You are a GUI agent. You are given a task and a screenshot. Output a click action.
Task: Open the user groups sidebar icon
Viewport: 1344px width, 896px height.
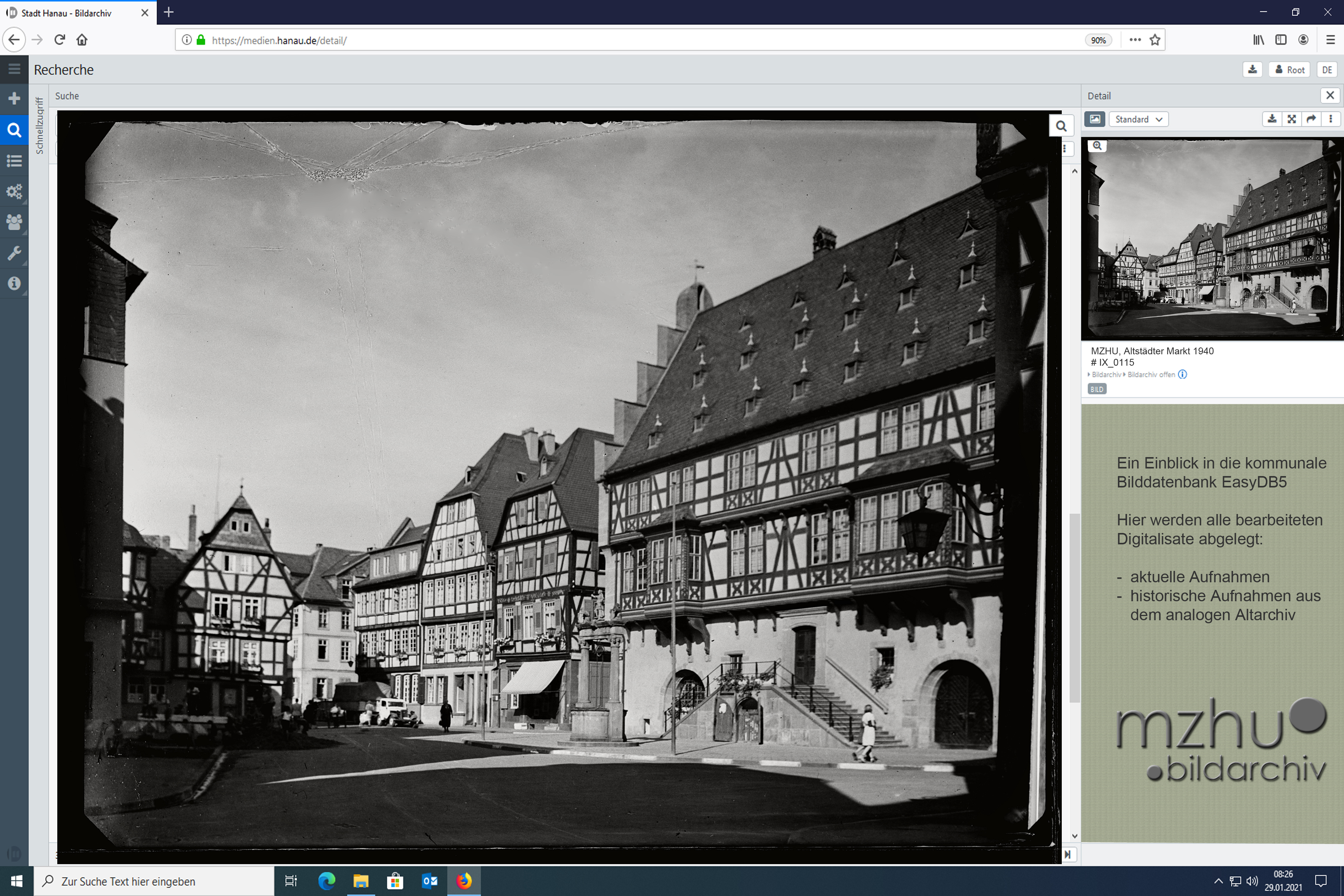[14, 222]
